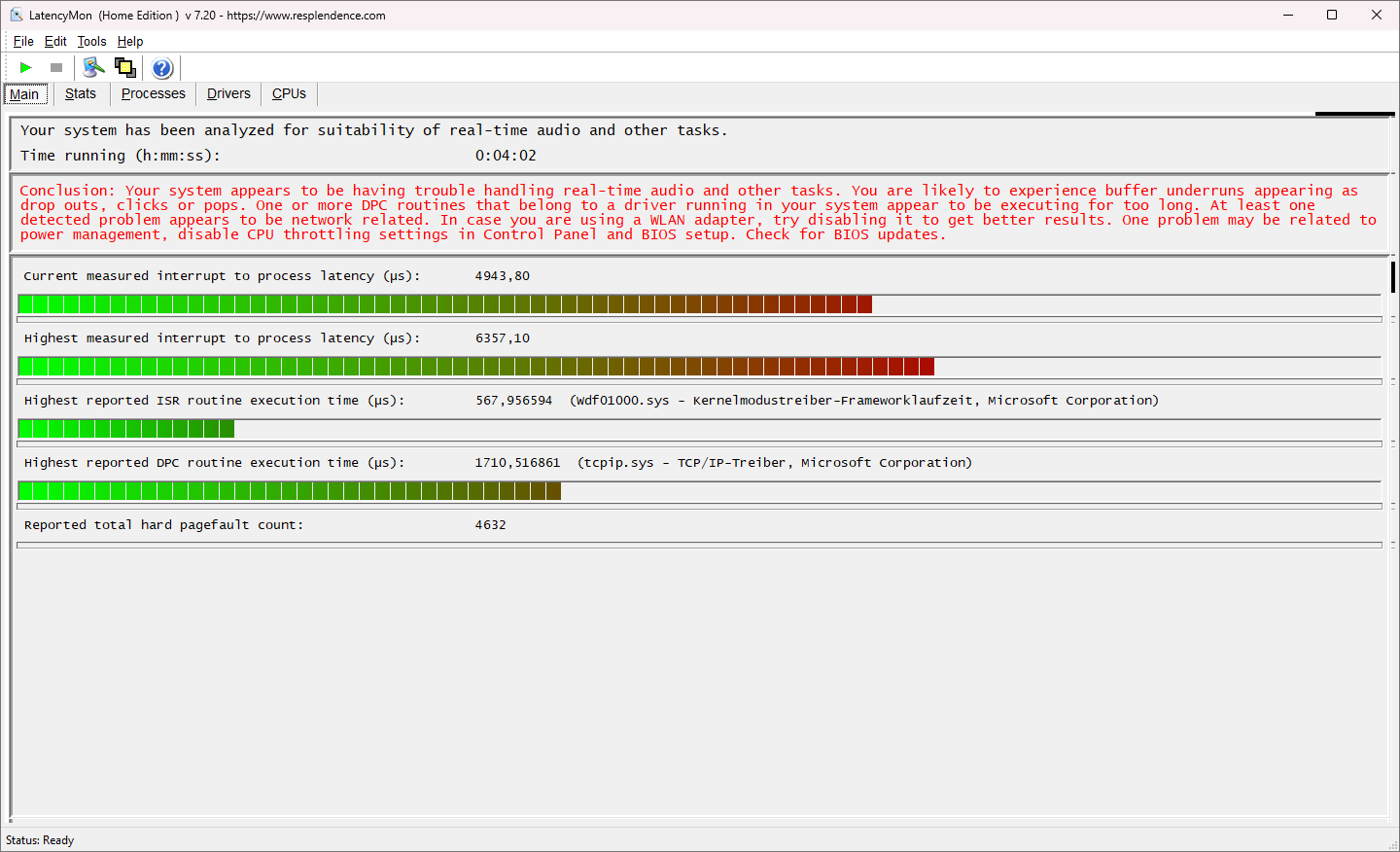1400x852 pixels.
Task: Click the Wdf01000.sys driver description text
Action: point(864,401)
